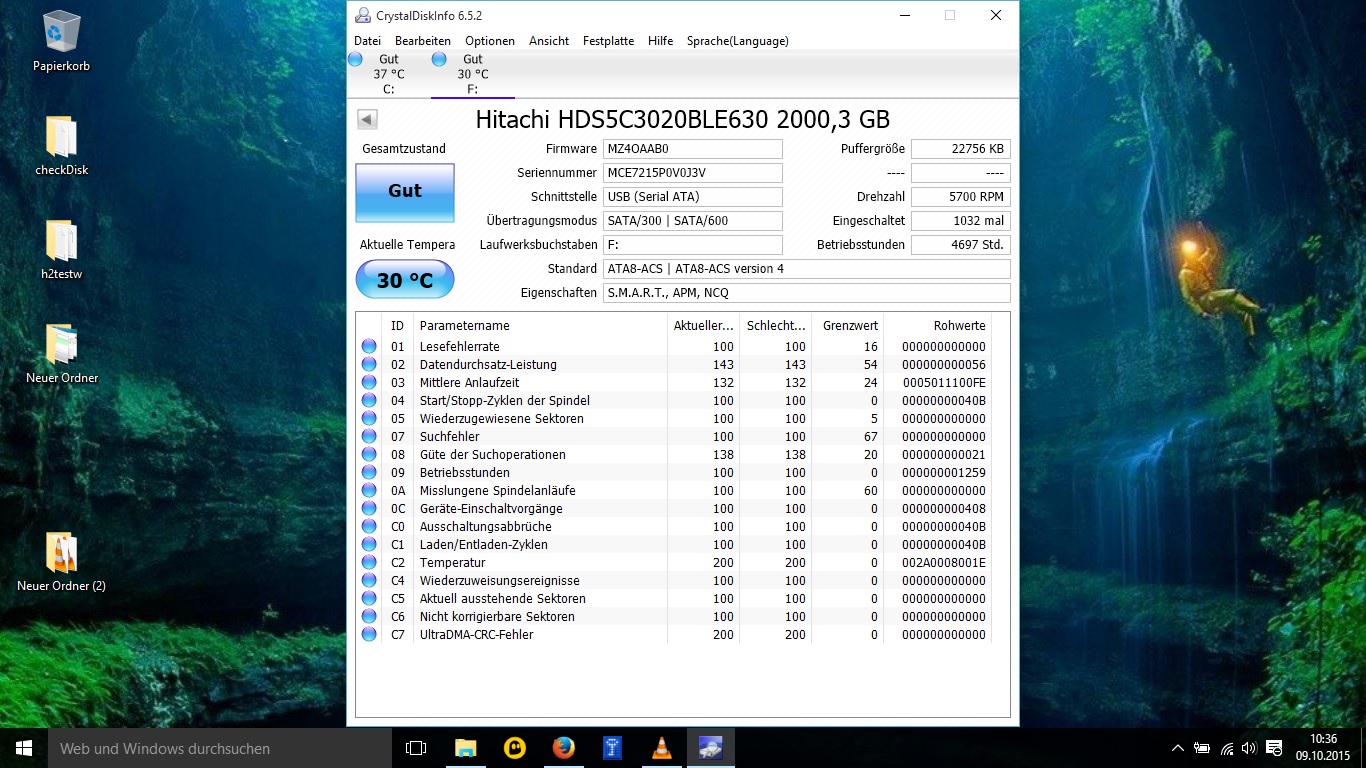The width and height of the screenshot is (1366, 768).
Task: Open File Explorer from taskbar
Action: (465, 748)
